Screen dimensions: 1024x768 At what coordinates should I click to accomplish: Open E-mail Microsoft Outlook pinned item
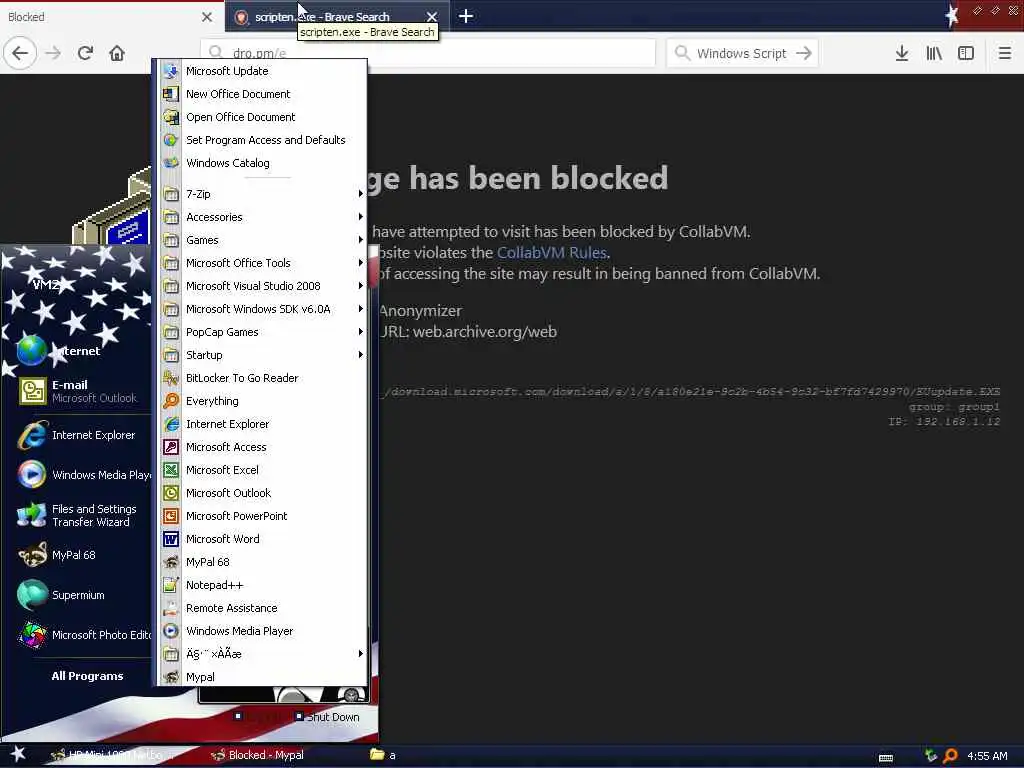click(77, 391)
